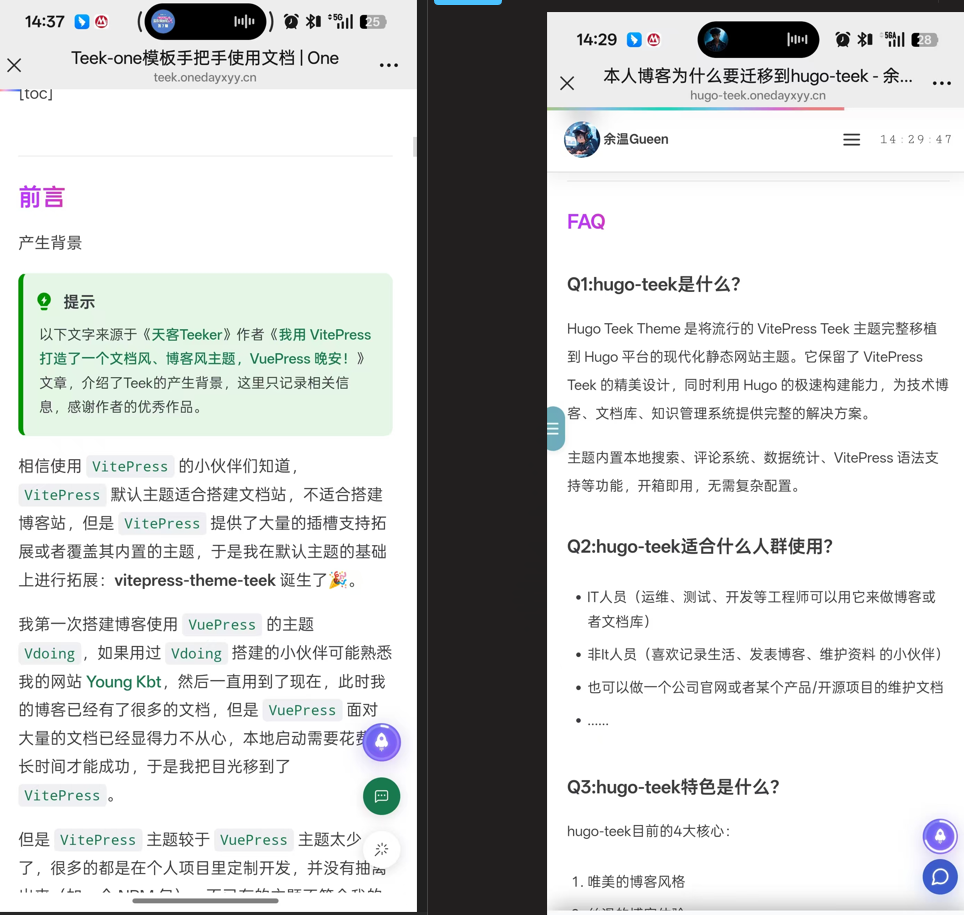The width and height of the screenshot is (964, 915).
Task: Tap the 余温Gueen avatar image
Action: pos(581,140)
